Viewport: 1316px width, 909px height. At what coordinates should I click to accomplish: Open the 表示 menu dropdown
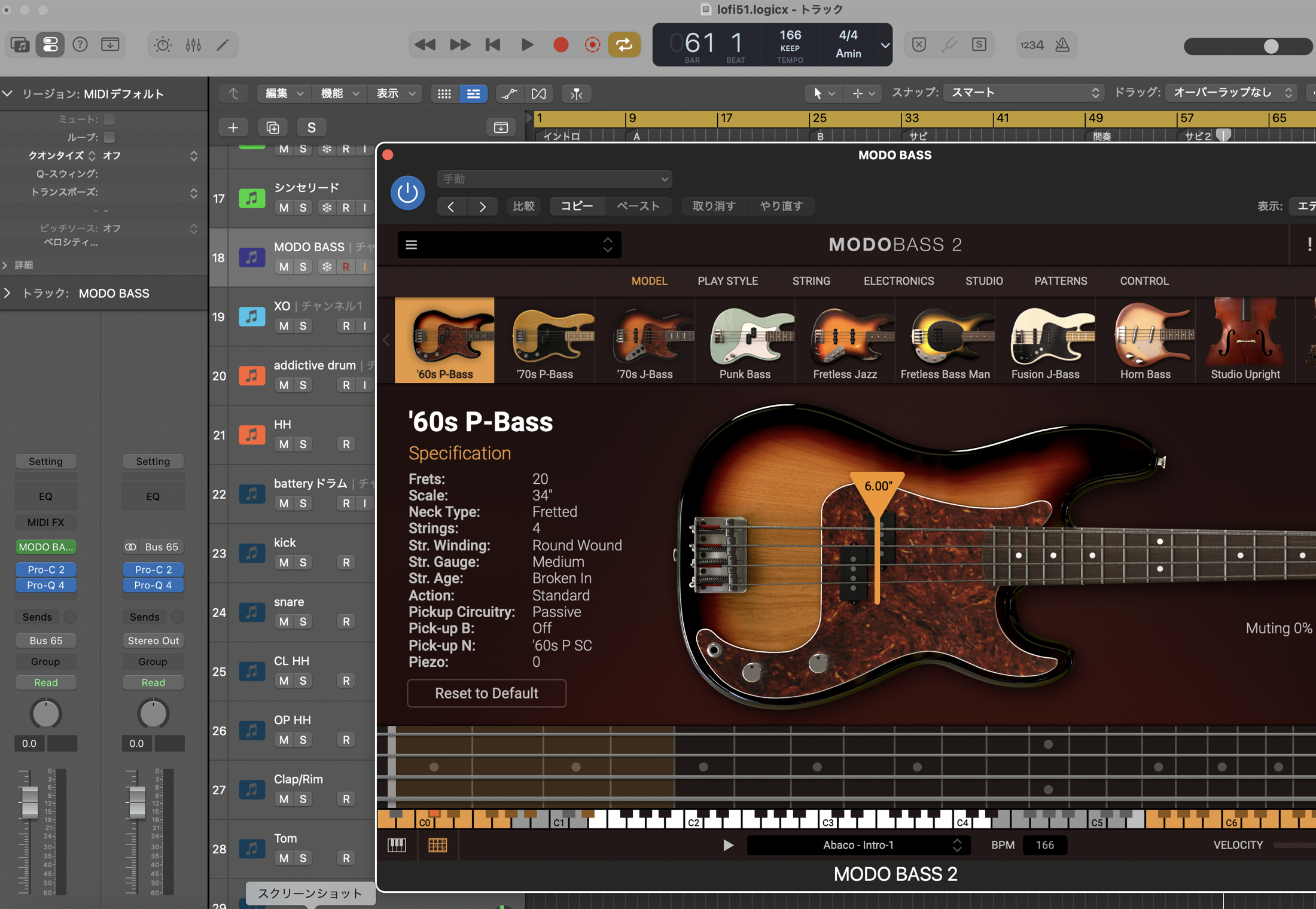tap(395, 93)
